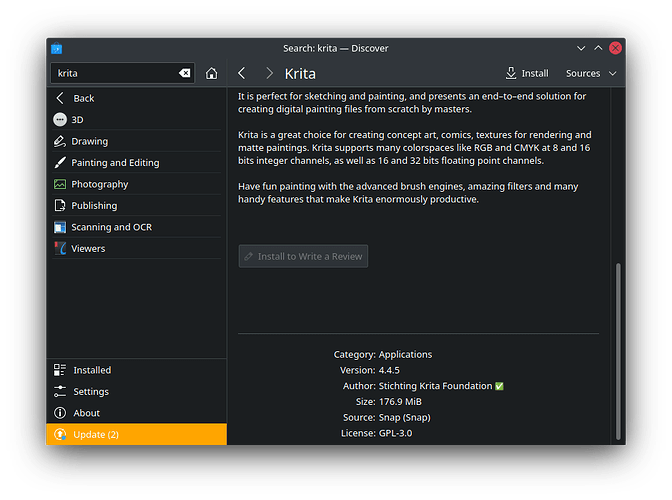The width and height of the screenshot is (672, 500).
Task: Select the 3D category icon
Action: pos(60,120)
